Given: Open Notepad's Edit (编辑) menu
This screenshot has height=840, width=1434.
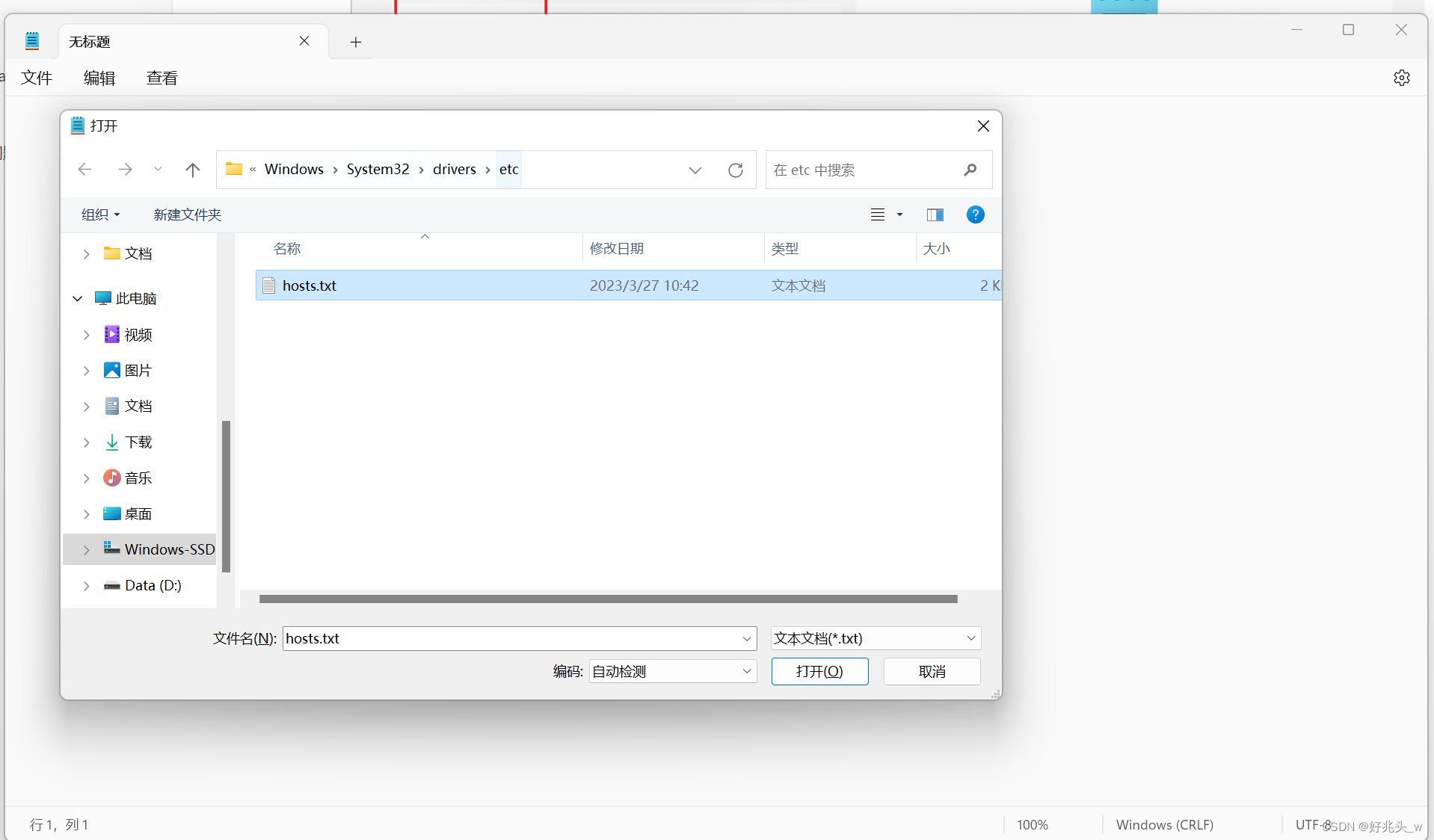Looking at the screenshot, I should pos(99,78).
